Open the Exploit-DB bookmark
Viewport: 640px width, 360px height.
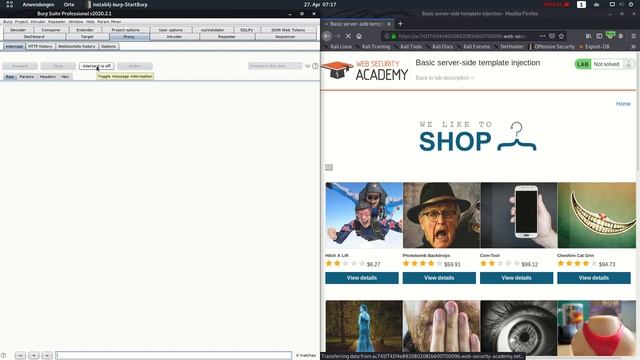(594, 47)
